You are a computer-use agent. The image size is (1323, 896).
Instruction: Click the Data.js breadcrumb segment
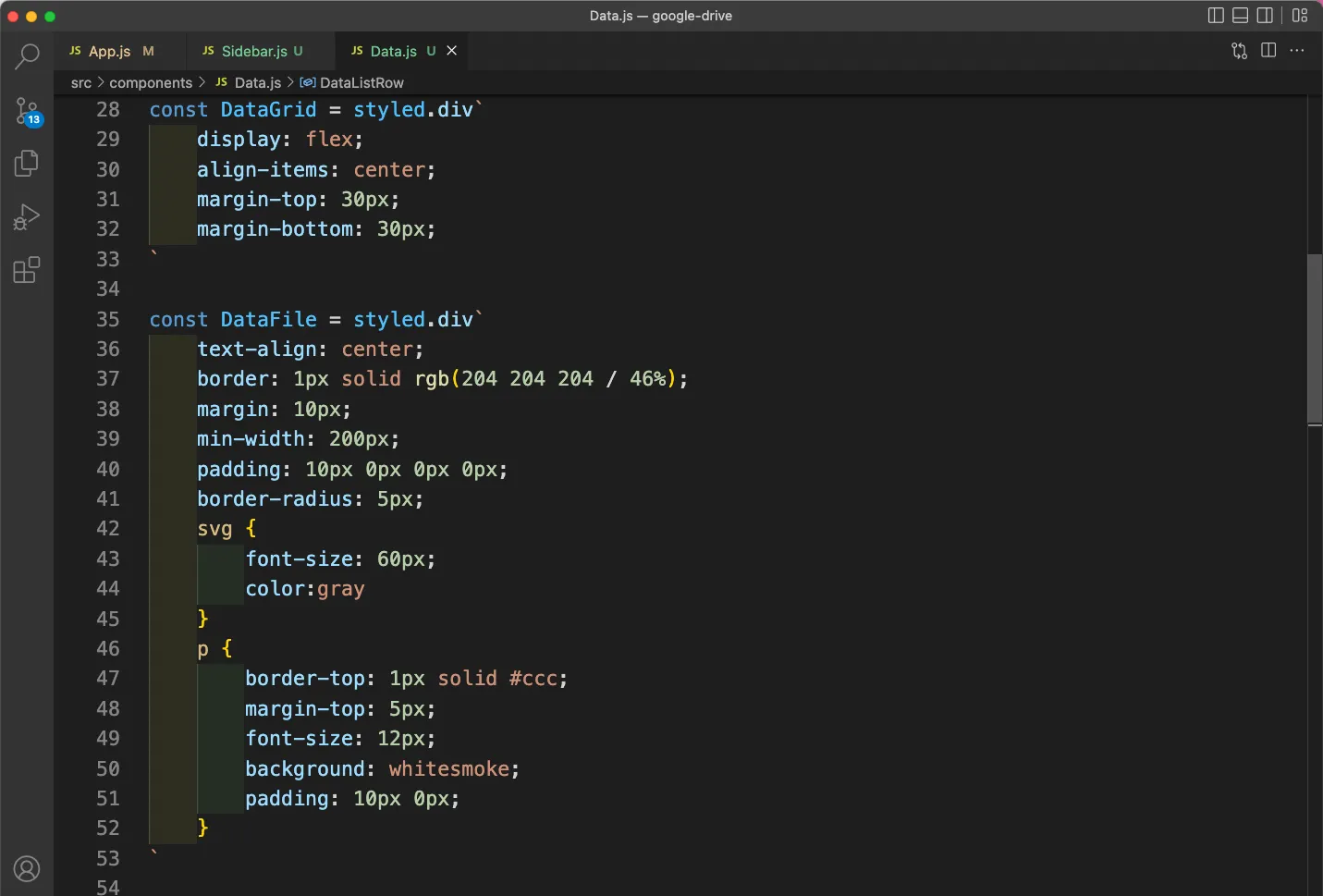click(x=249, y=83)
